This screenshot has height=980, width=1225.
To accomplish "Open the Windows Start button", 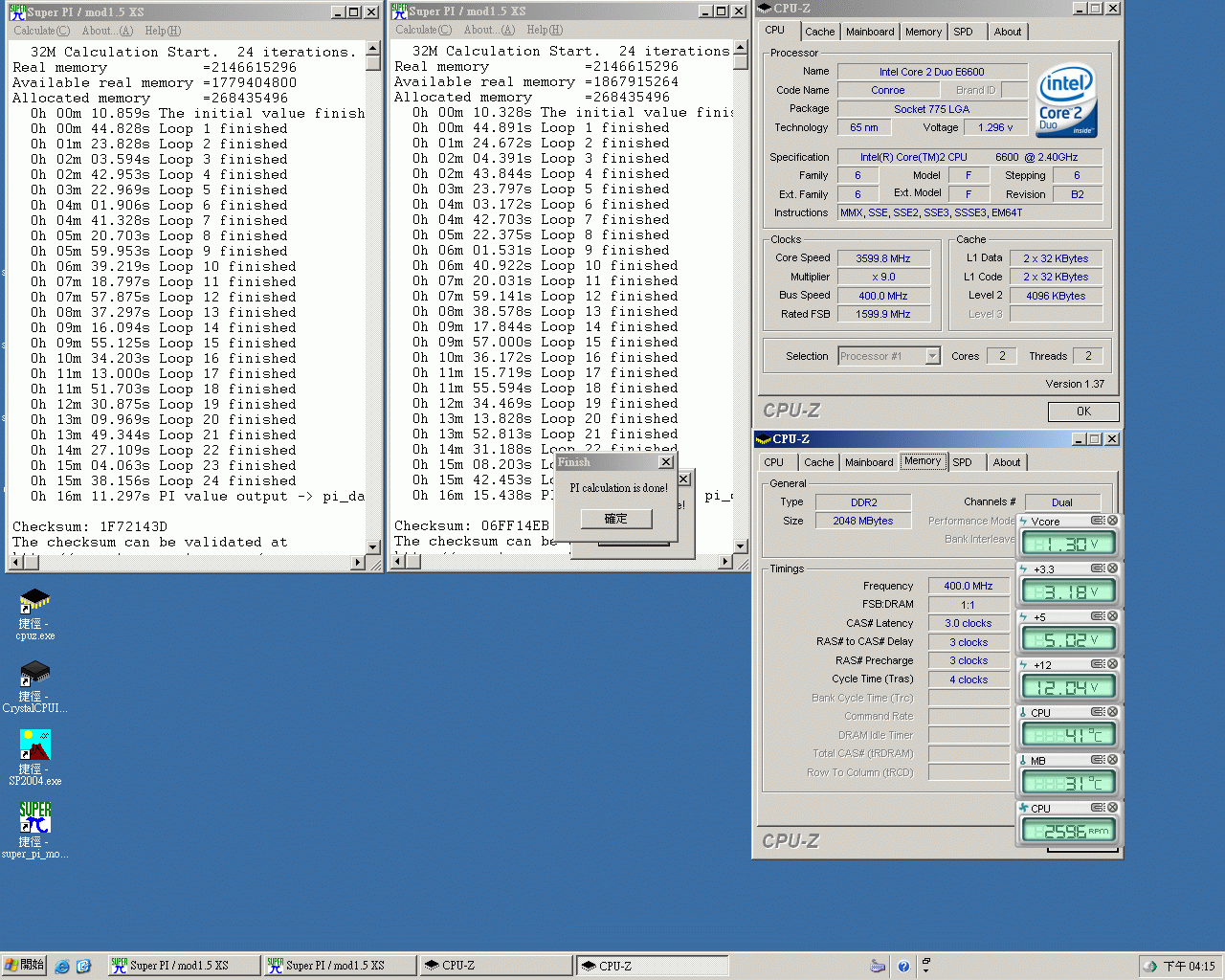I will 24,966.
